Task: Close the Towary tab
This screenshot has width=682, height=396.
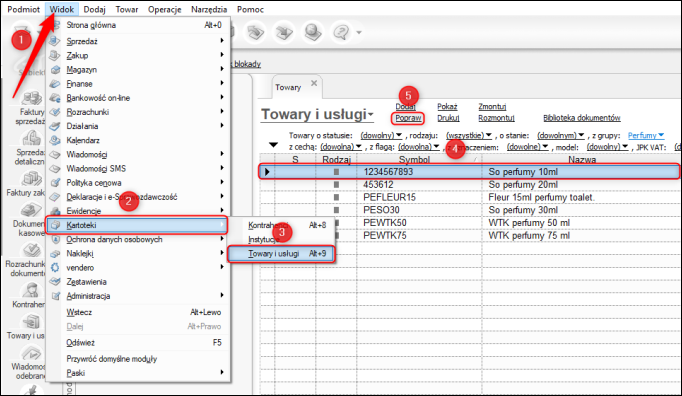Action: [314, 83]
